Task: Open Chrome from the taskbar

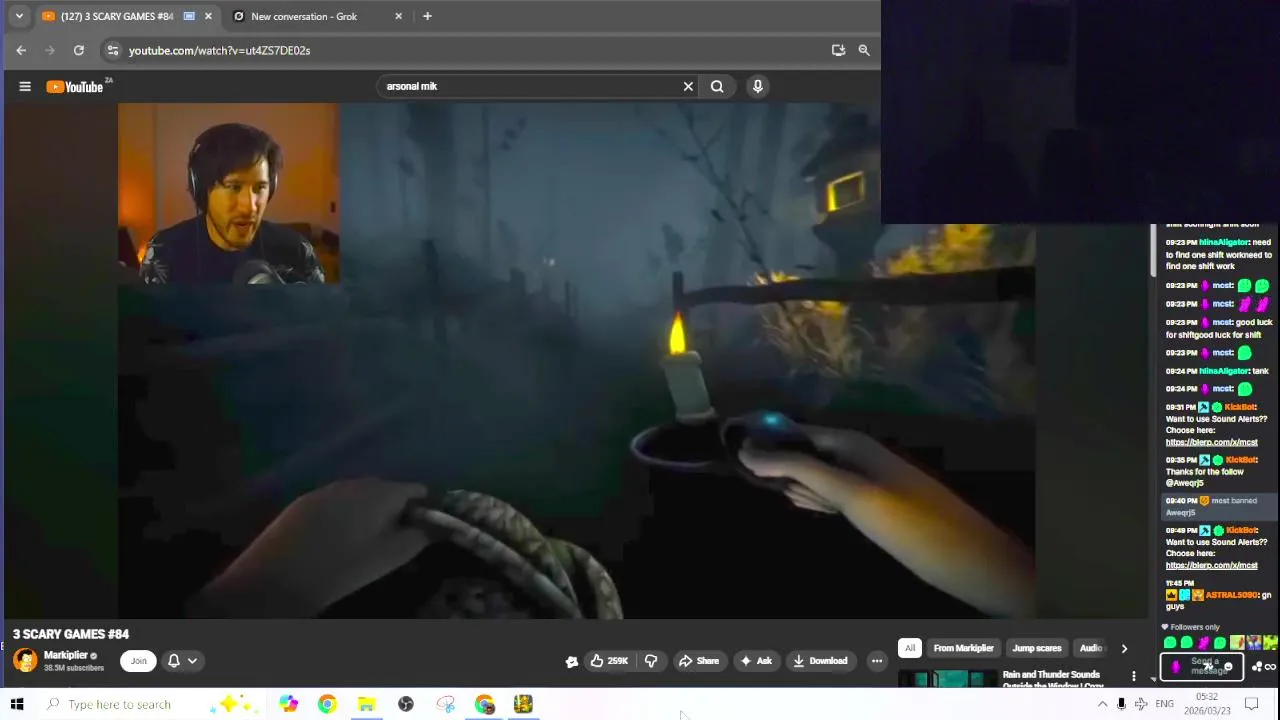Action: (x=327, y=704)
